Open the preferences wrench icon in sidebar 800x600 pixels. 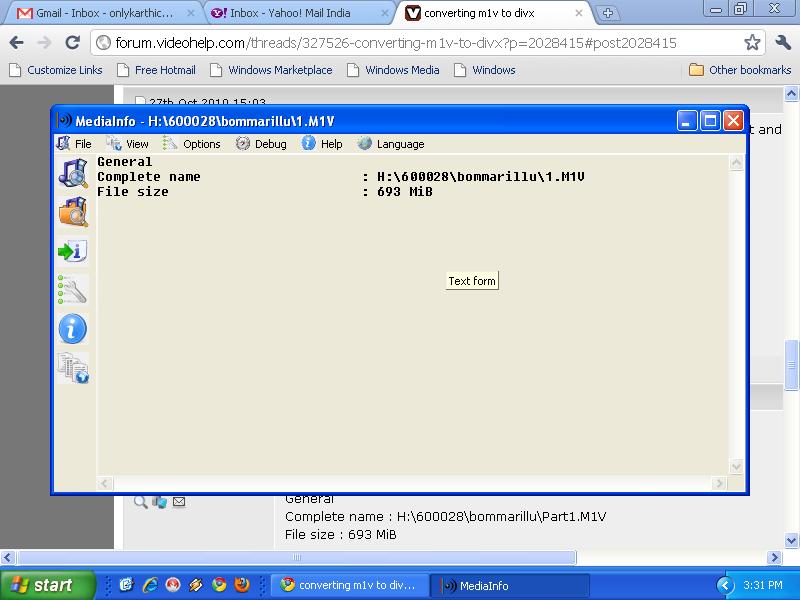click(73, 290)
